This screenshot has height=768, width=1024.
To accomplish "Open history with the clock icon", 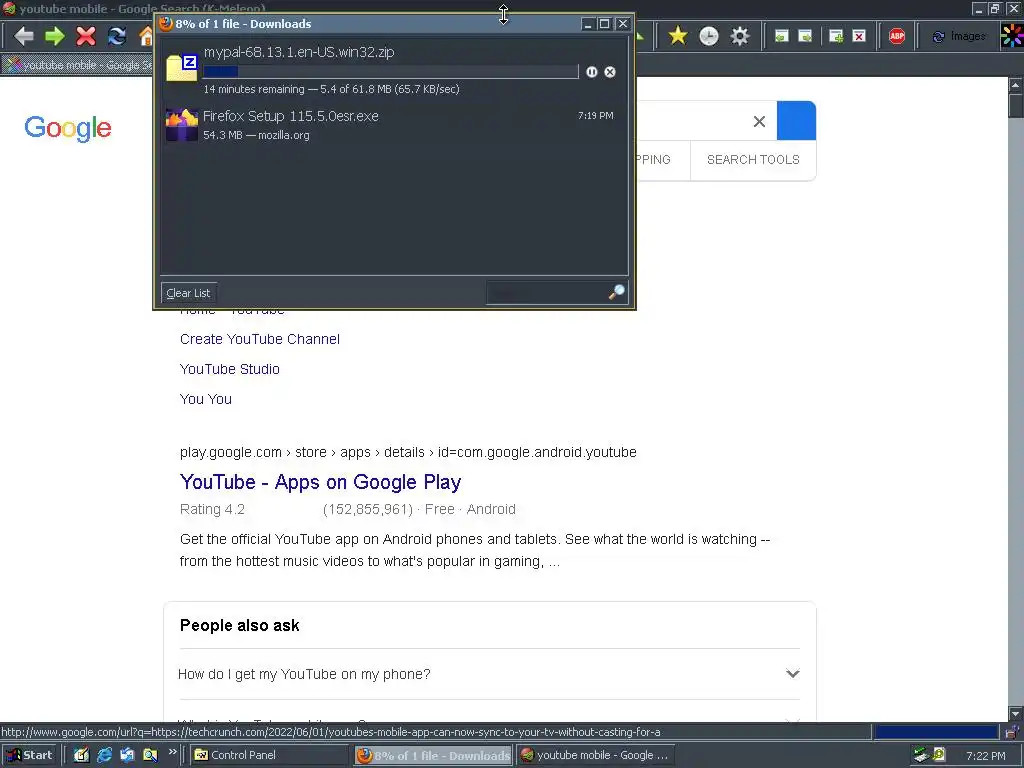I will tap(709, 36).
